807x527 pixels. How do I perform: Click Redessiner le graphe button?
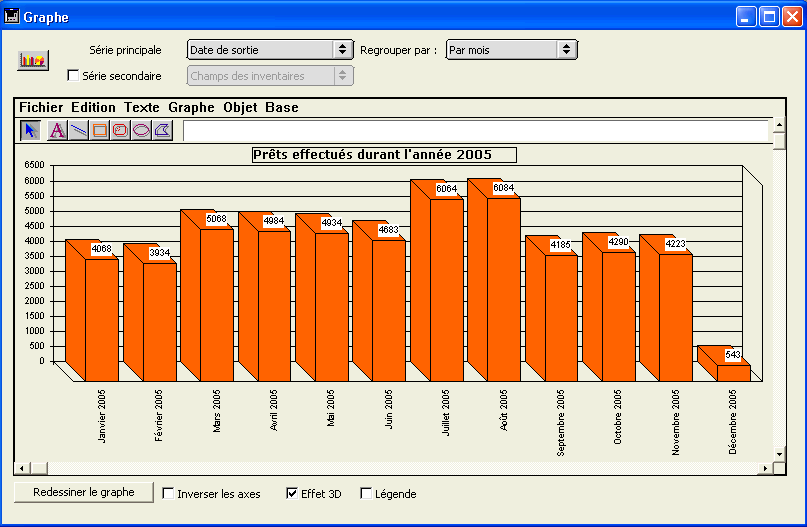click(84, 492)
